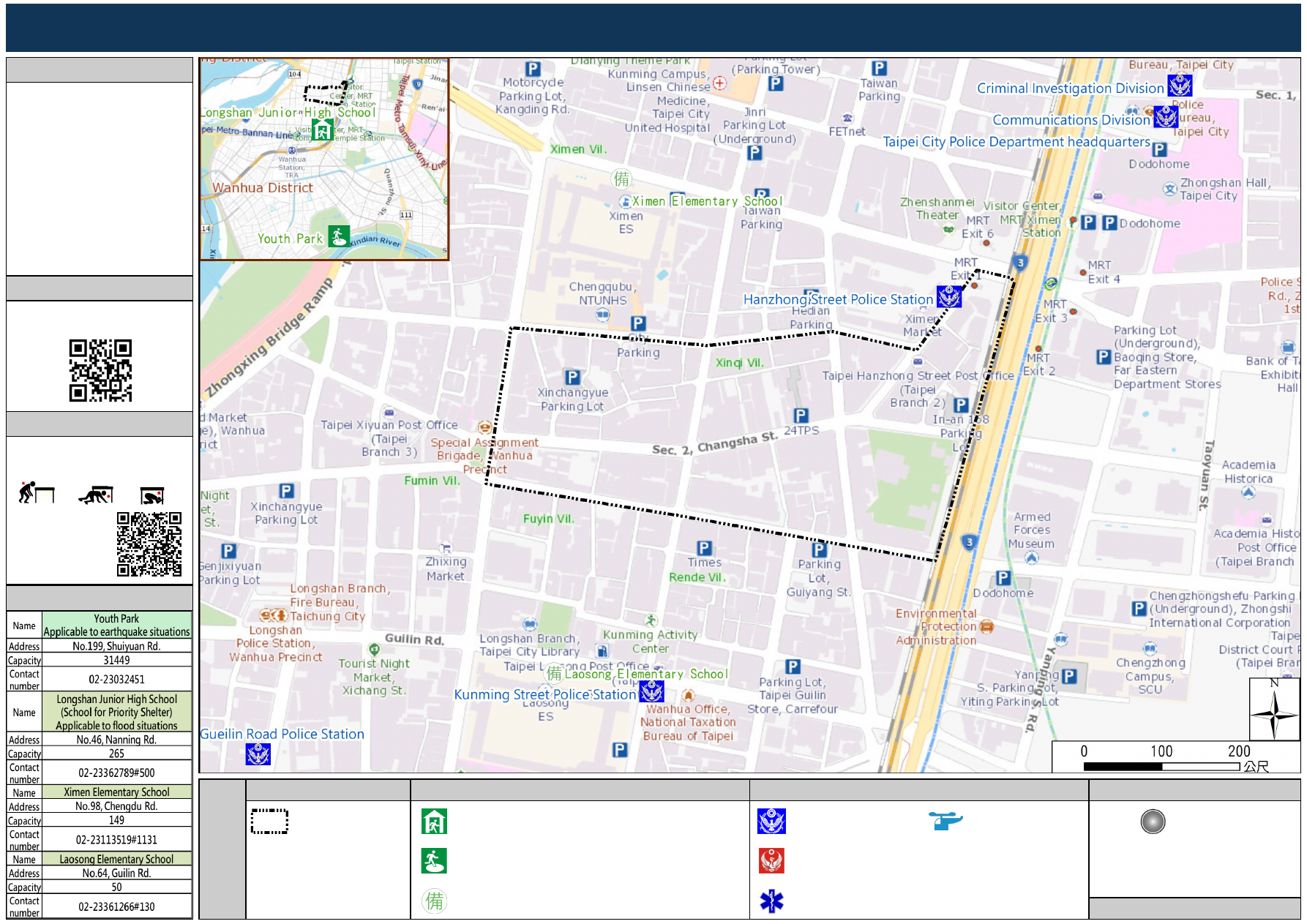Click the 備 marker beside Laosong Elementary School
The image size is (1307, 924).
point(554,673)
